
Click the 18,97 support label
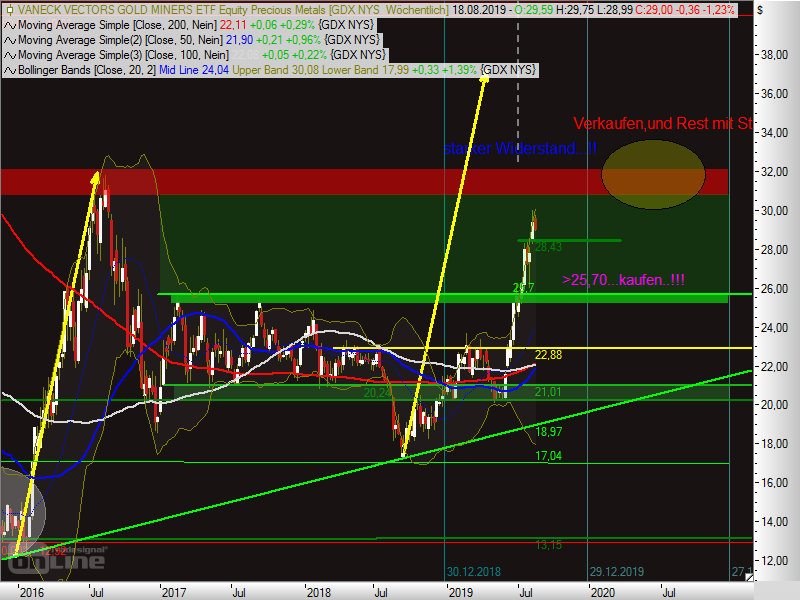point(548,432)
